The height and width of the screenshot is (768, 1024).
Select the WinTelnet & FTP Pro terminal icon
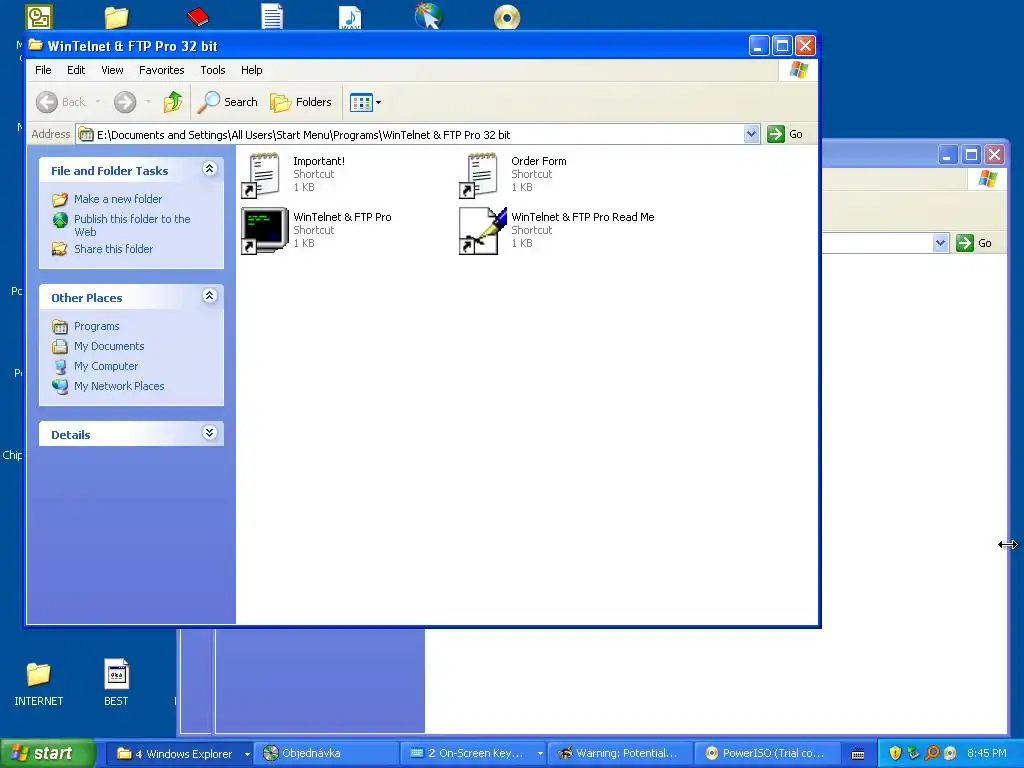point(264,231)
